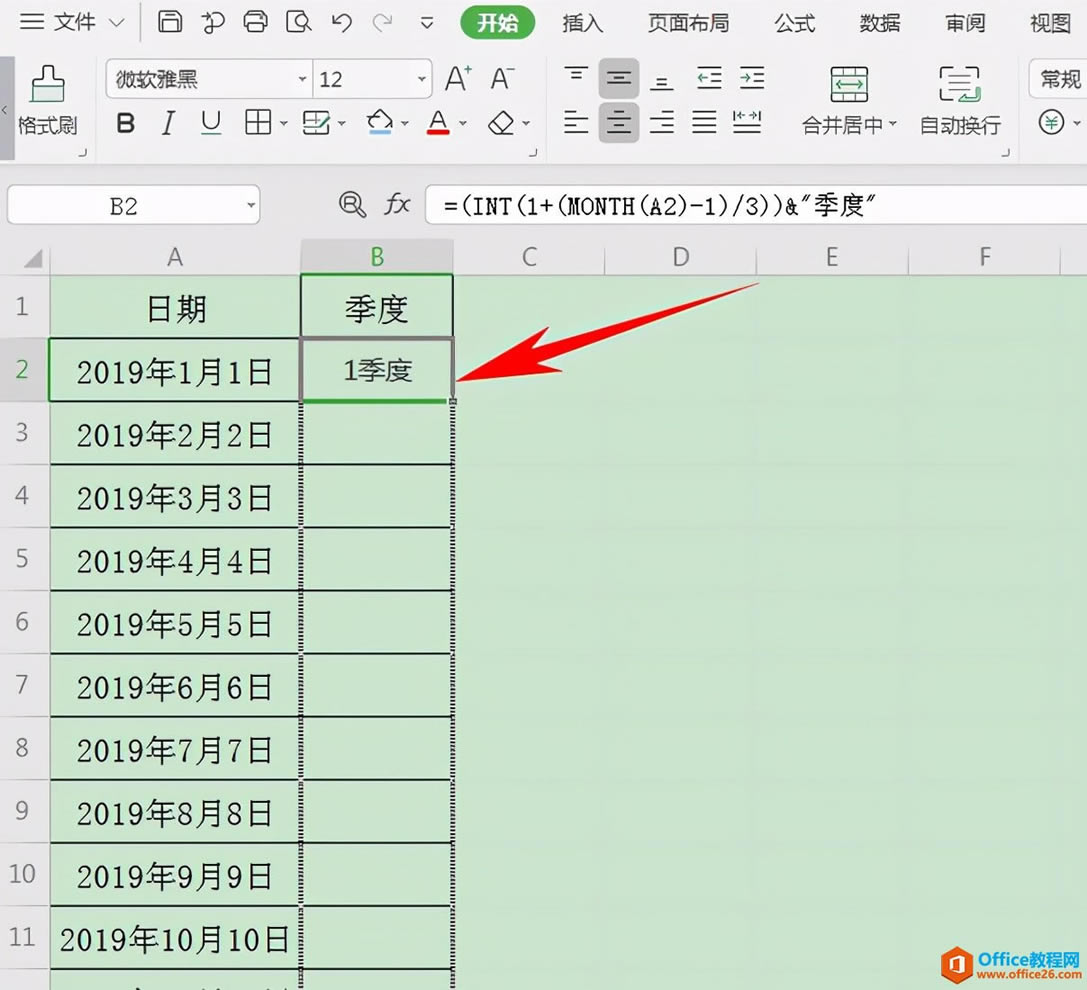
Task: Decrease font size with A- icon
Action: tap(503, 78)
